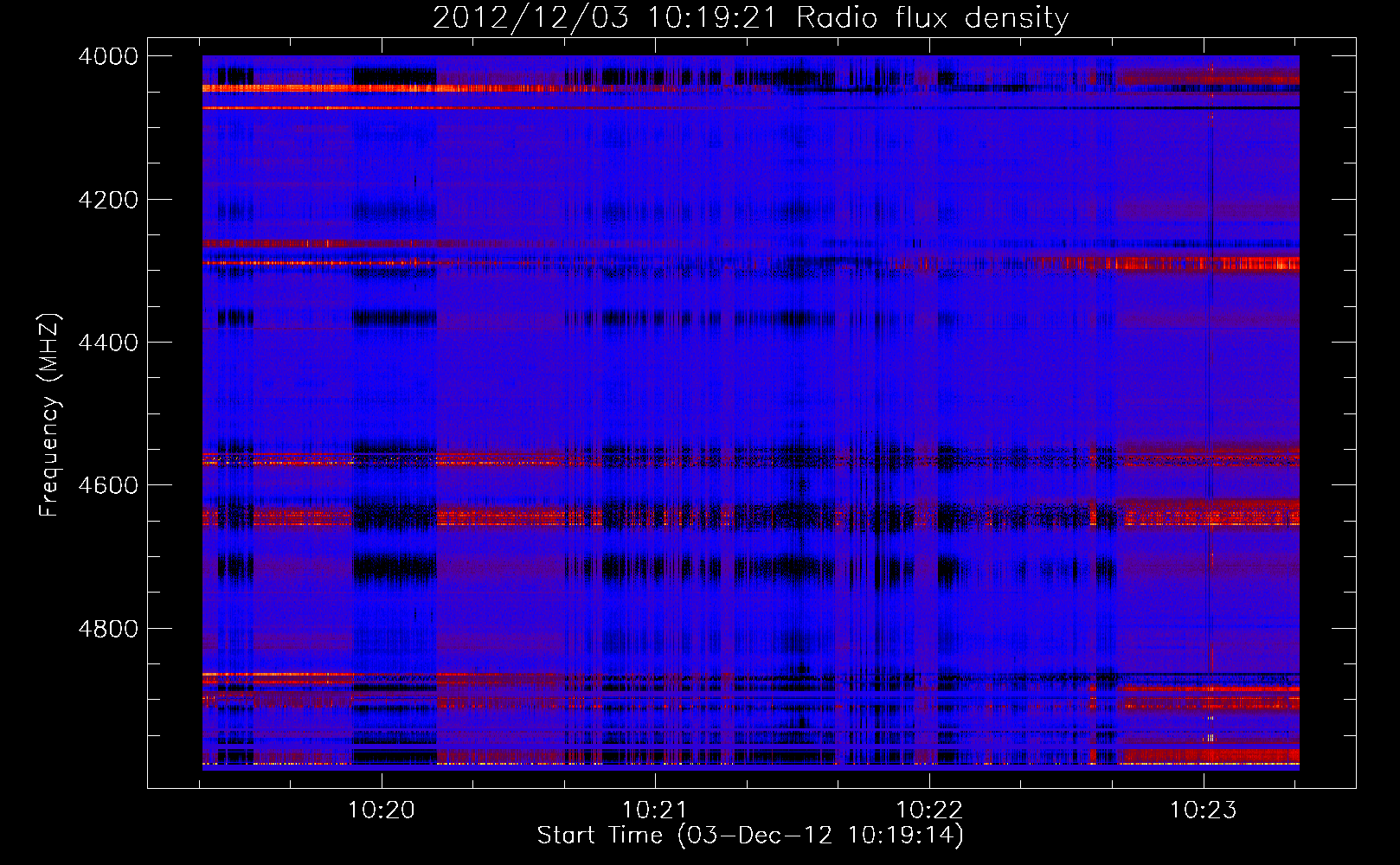Click the 4000 frequency tick label

[108, 56]
